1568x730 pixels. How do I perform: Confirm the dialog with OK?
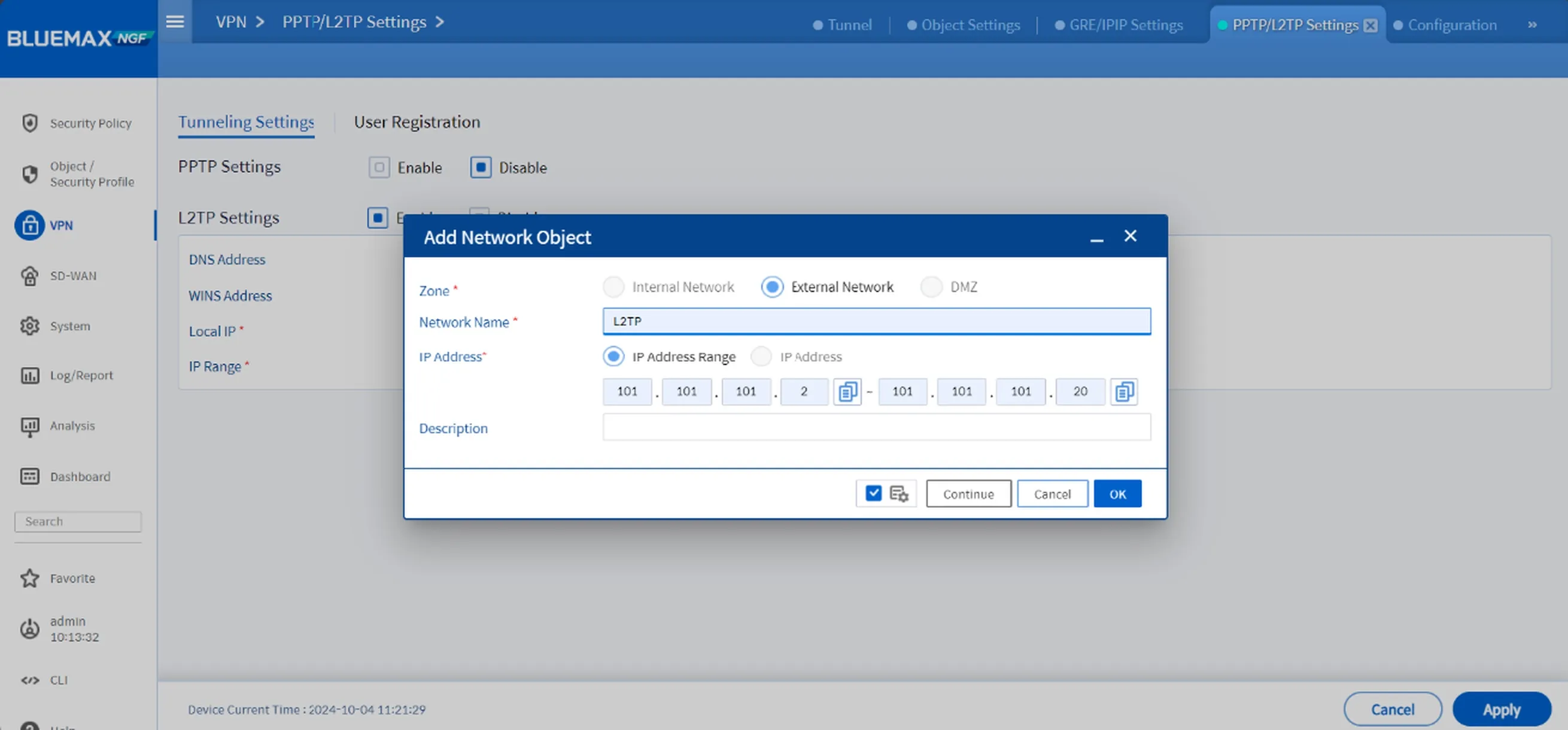coord(1117,494)
